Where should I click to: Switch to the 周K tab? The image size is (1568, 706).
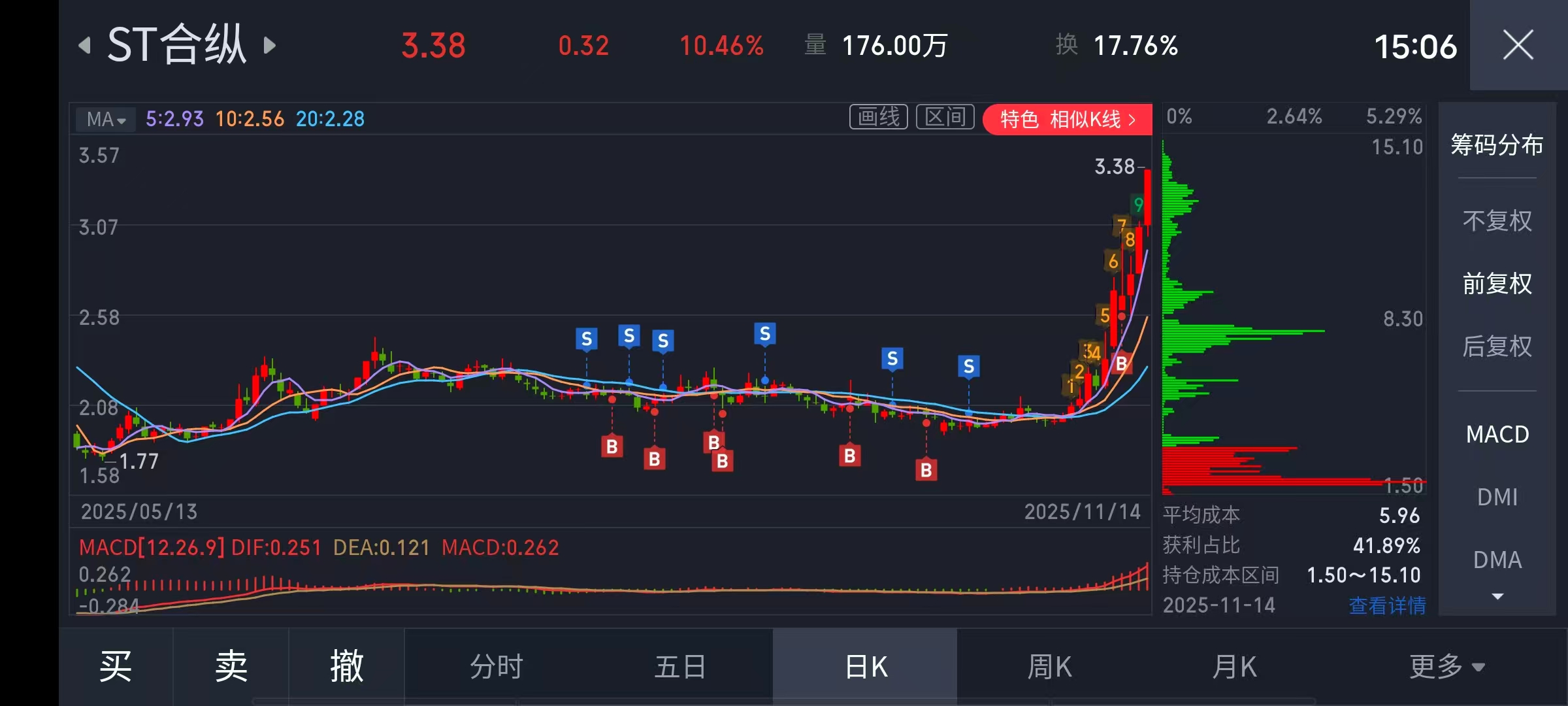1049,667
